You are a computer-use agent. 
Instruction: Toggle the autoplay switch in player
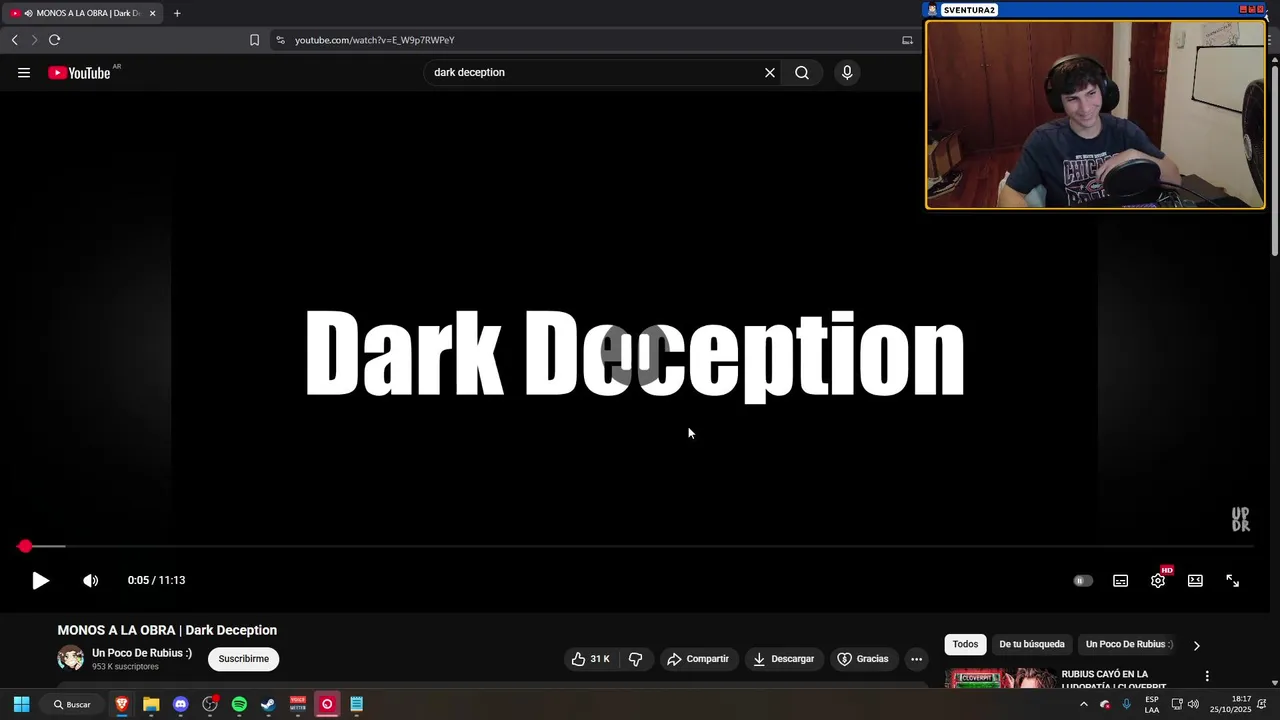pos(1083,580)
